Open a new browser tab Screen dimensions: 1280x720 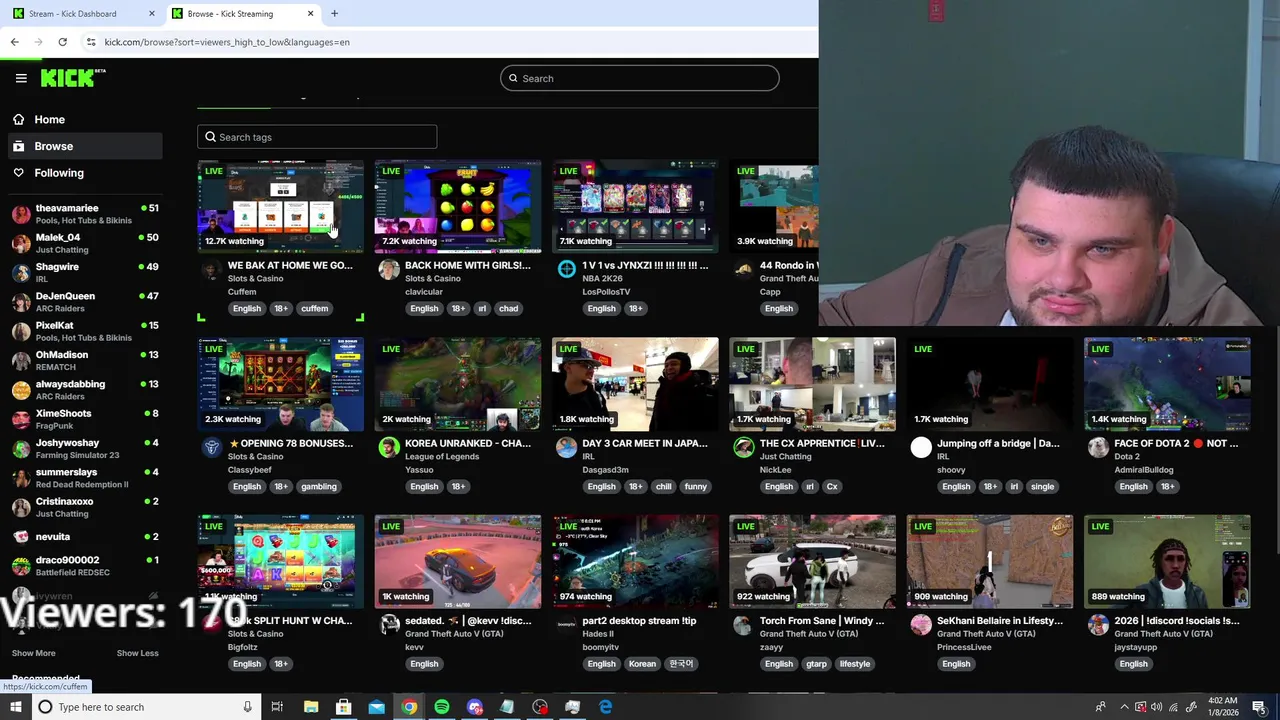click(x=334, y=13)
